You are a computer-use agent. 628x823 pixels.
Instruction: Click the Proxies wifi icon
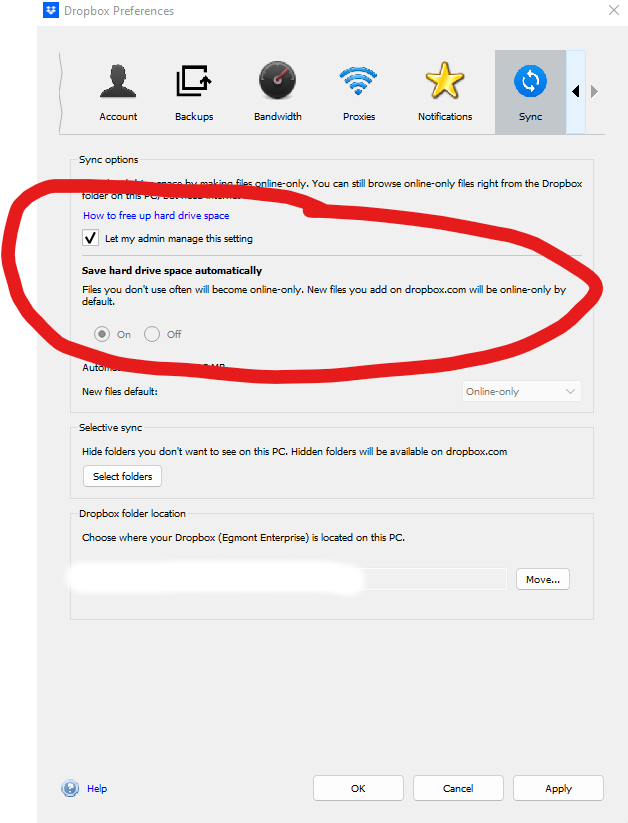tap(358, 81)
